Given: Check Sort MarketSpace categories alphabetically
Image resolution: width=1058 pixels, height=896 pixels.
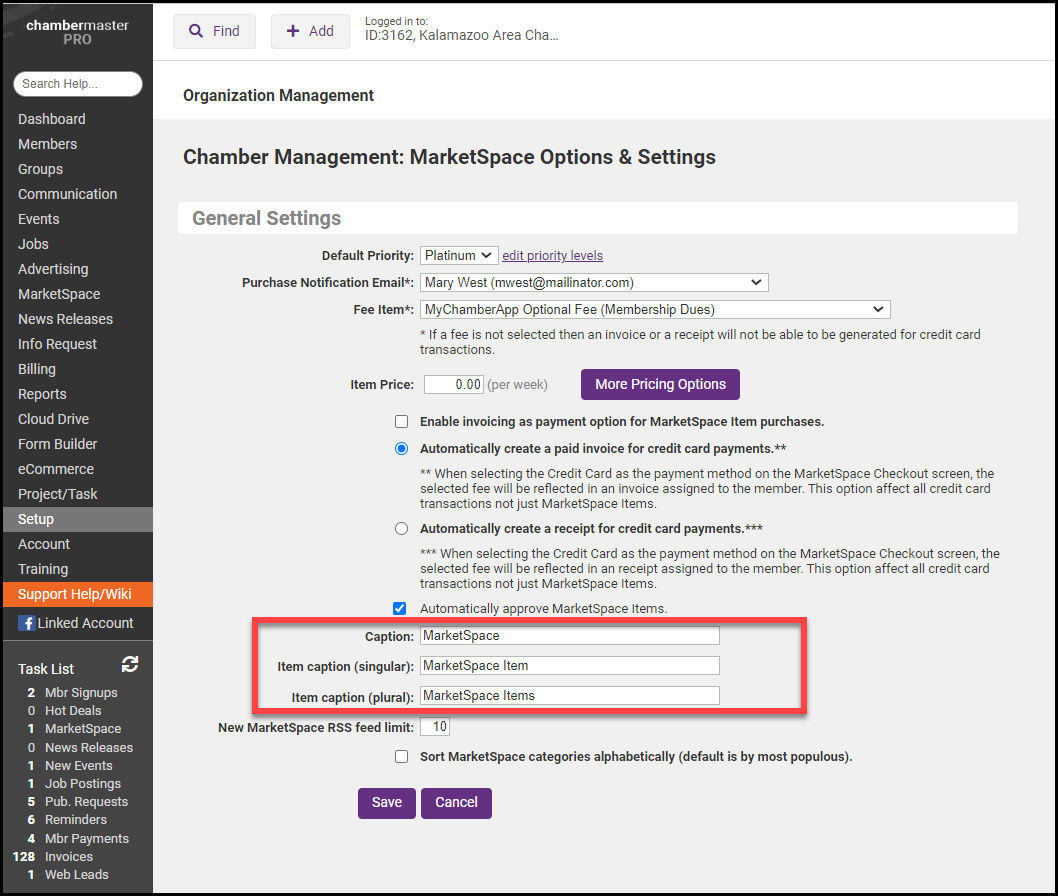Looking at the screenshot, I should [402, 757].
